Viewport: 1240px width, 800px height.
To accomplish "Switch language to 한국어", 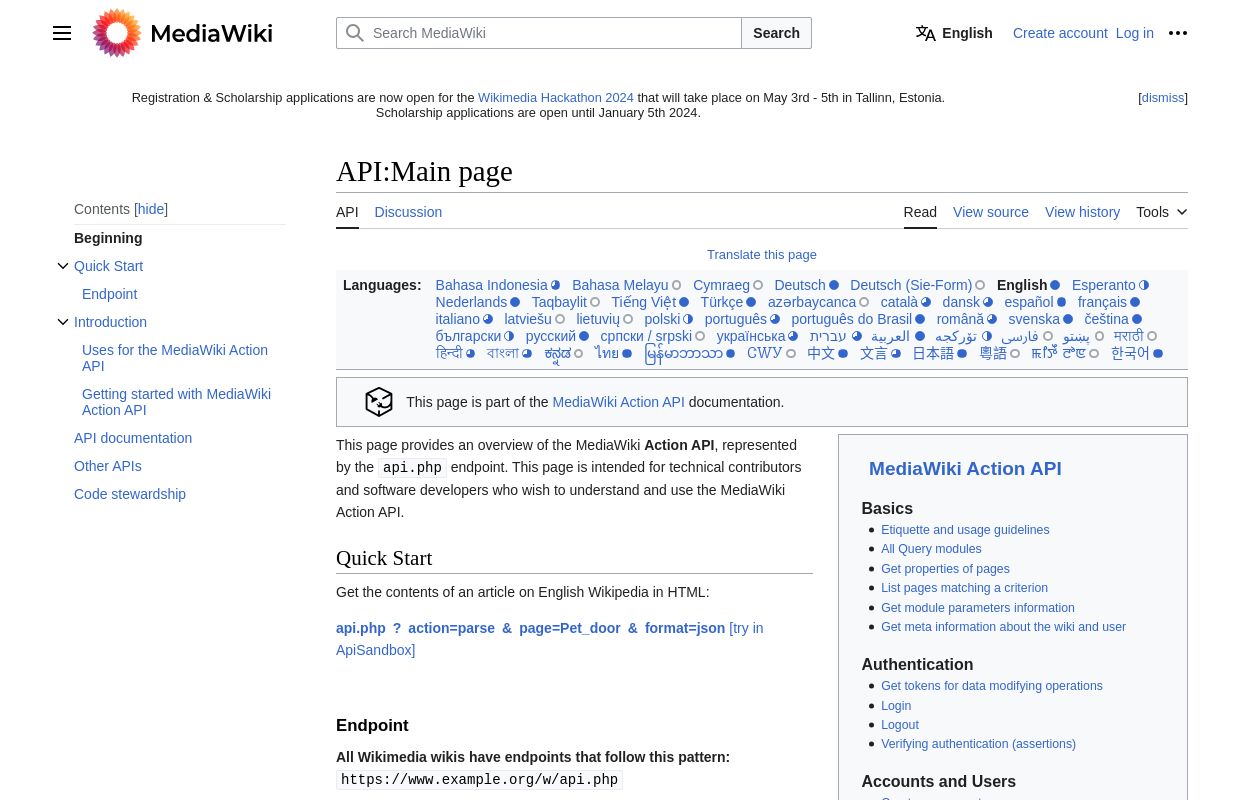I will (x=1130, y=353).
